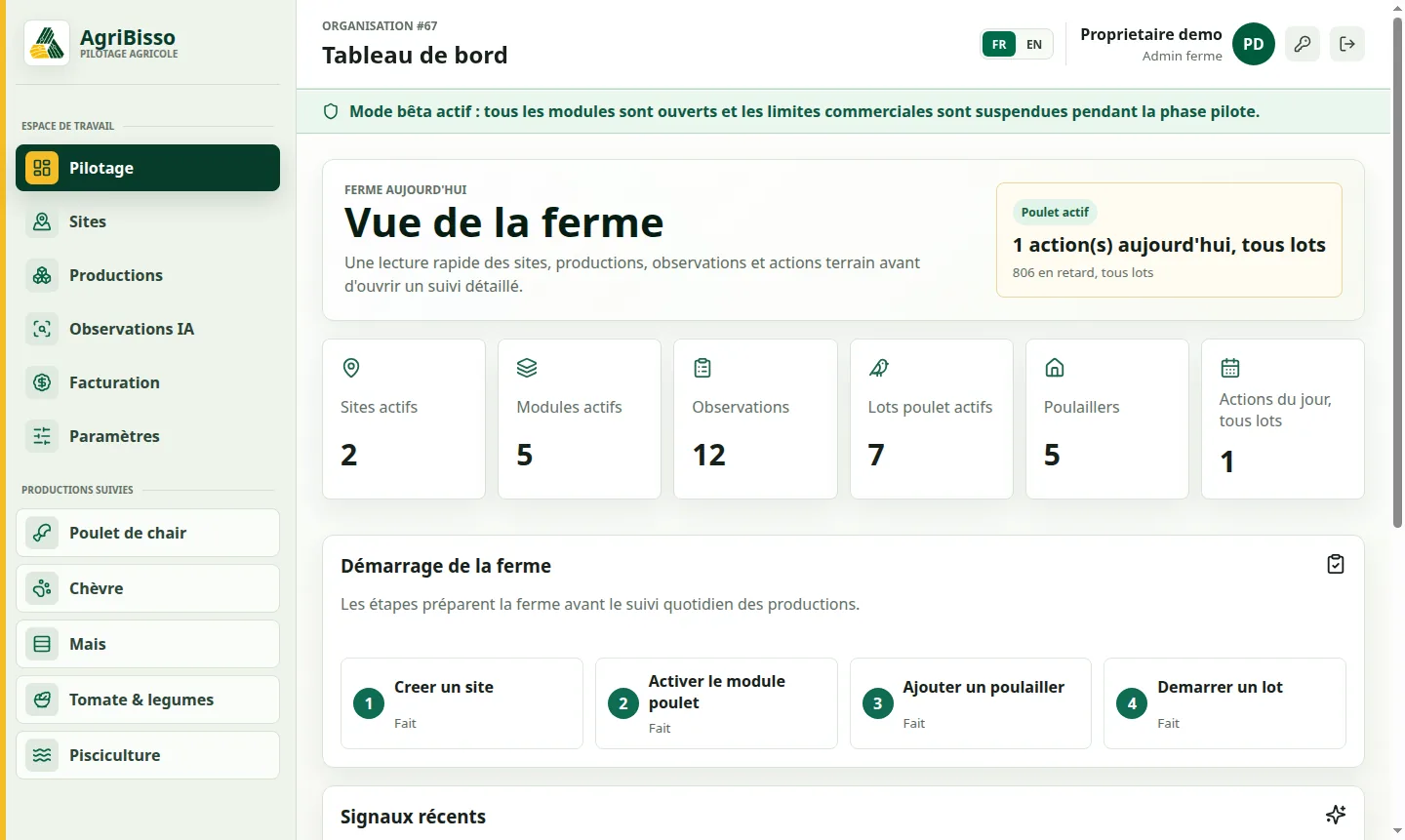Click the Observations clipboard icon
The image size is (1405, 840).
702,368
